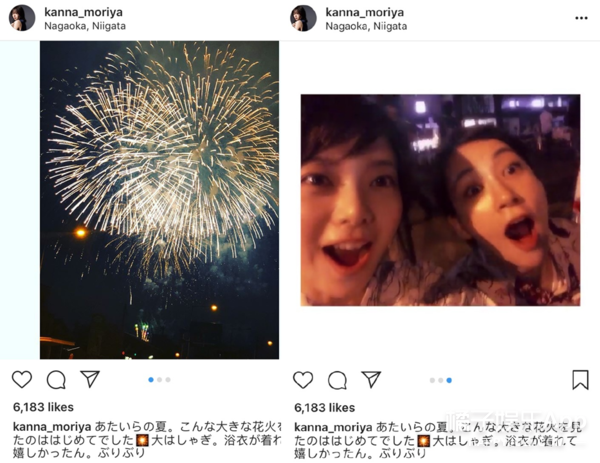600x463 pixels.
Task: Tap the fireworks photo
Action: point(159,200)
